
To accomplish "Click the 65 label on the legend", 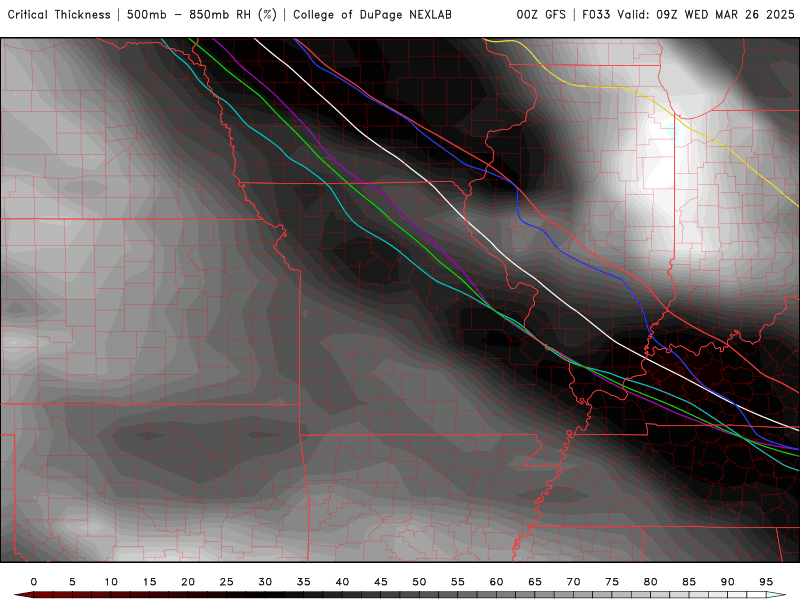I will tap(535, 582).
